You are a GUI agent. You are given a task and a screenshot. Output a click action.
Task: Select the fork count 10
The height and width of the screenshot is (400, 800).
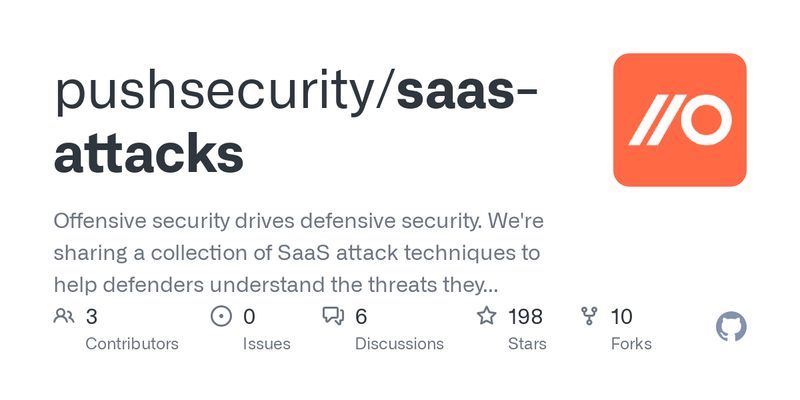pos(621,317)
